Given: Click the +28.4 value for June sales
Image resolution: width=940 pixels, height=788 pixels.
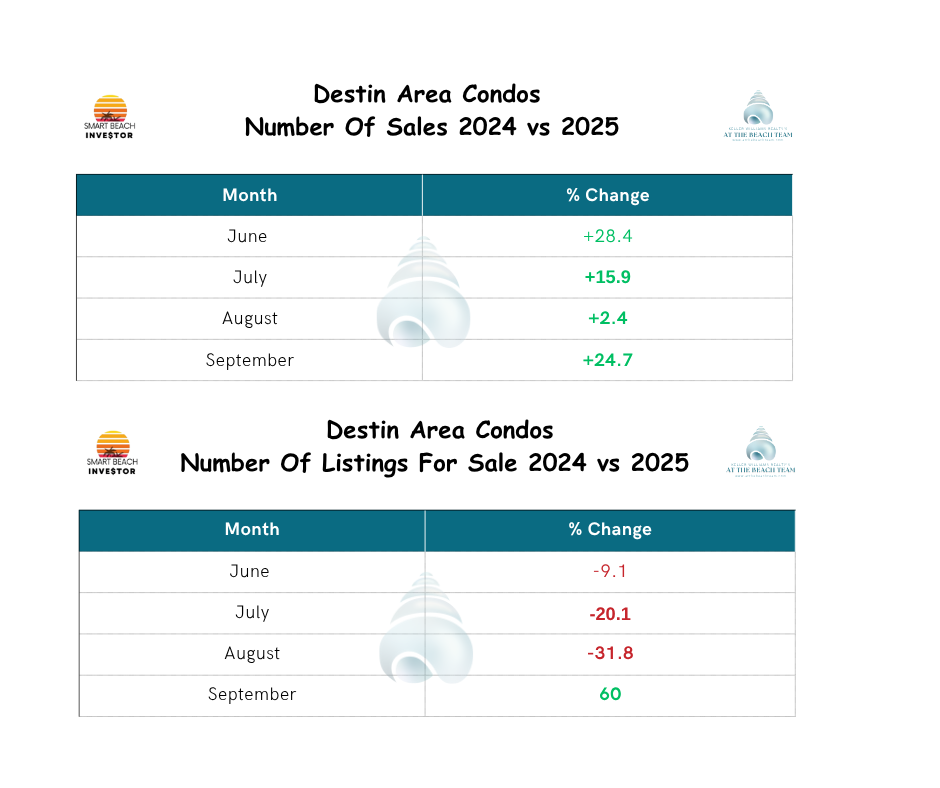Looking at the screenshot, I should (x=607, y=236).
